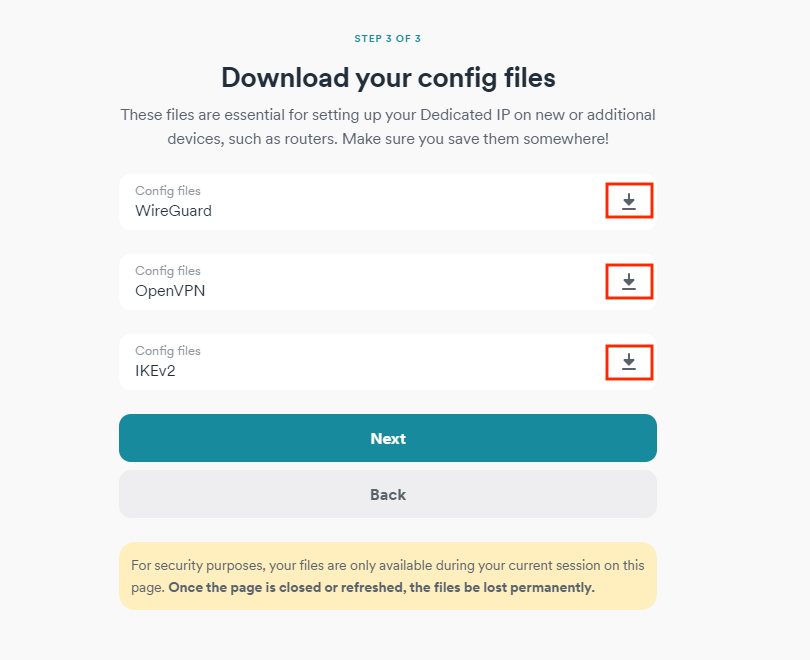Go back using the Back button
Screen dimensions: 810x660
point(388,494)
